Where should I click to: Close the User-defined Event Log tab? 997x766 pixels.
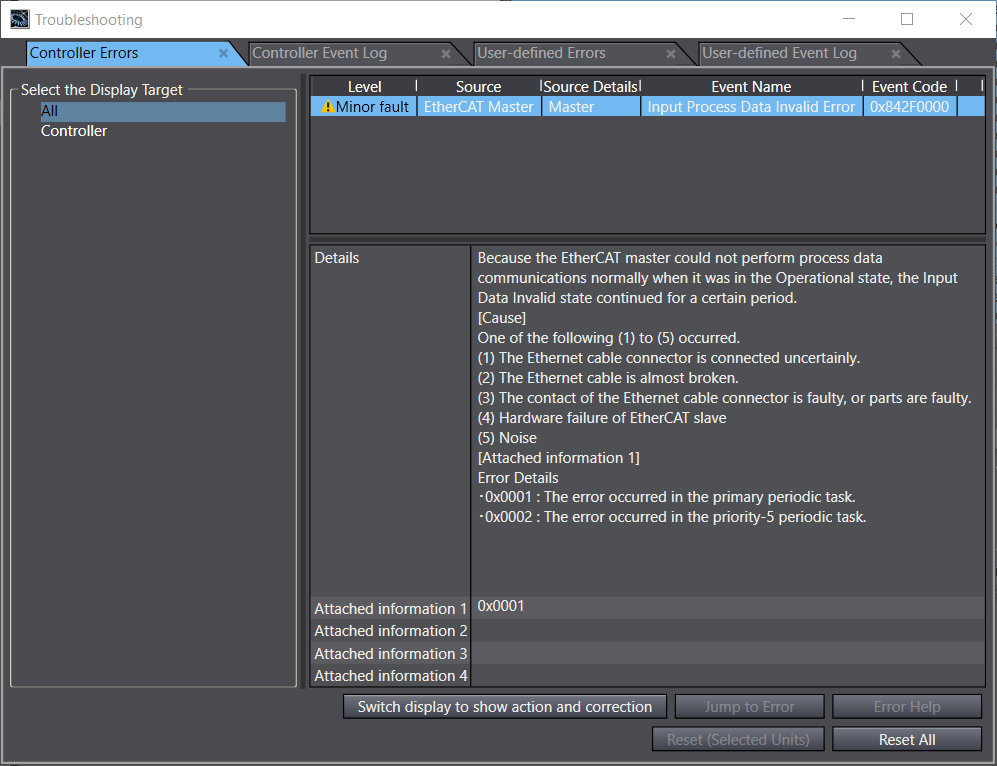896,54
